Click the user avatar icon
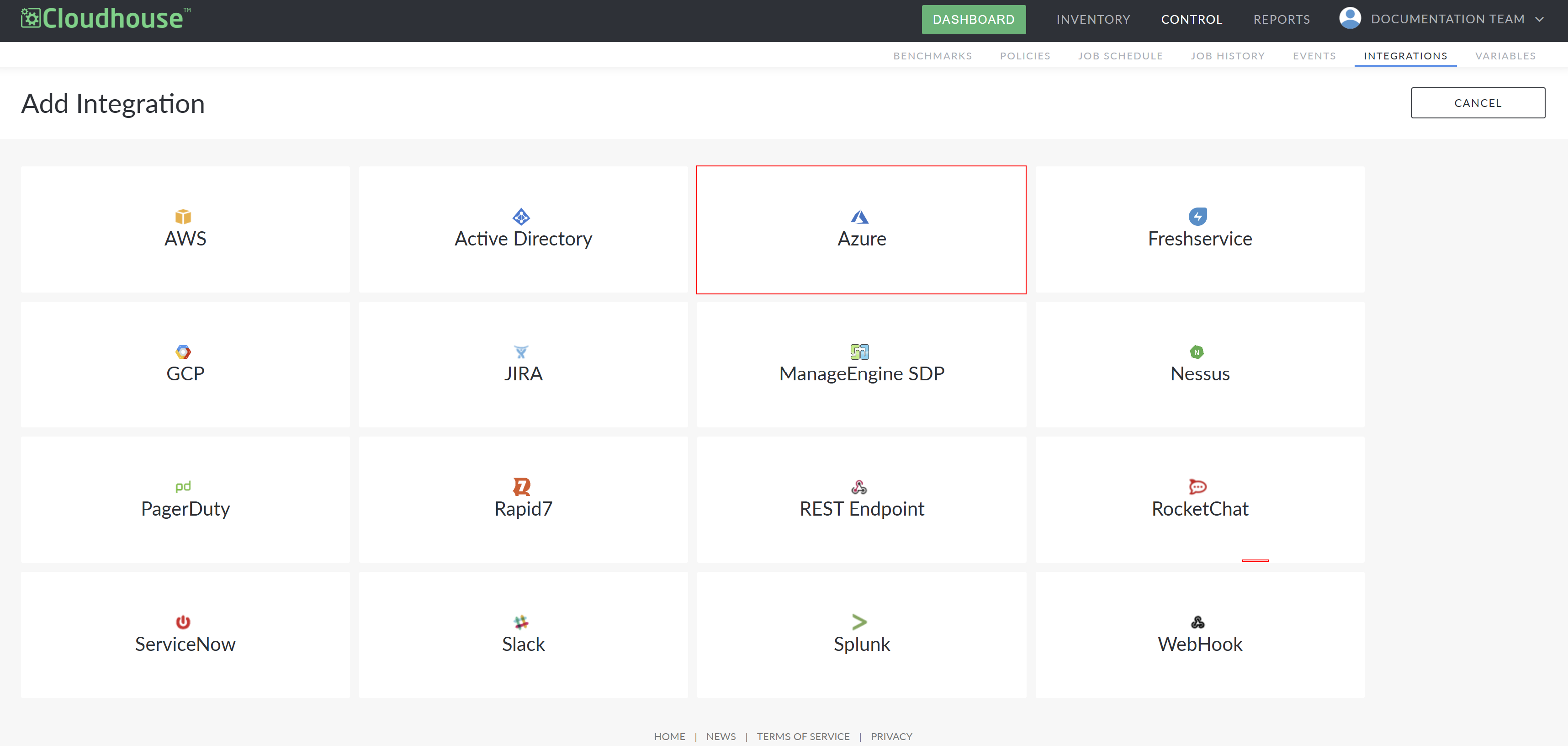The image size is (1568, 746). tap(1350, 18)
